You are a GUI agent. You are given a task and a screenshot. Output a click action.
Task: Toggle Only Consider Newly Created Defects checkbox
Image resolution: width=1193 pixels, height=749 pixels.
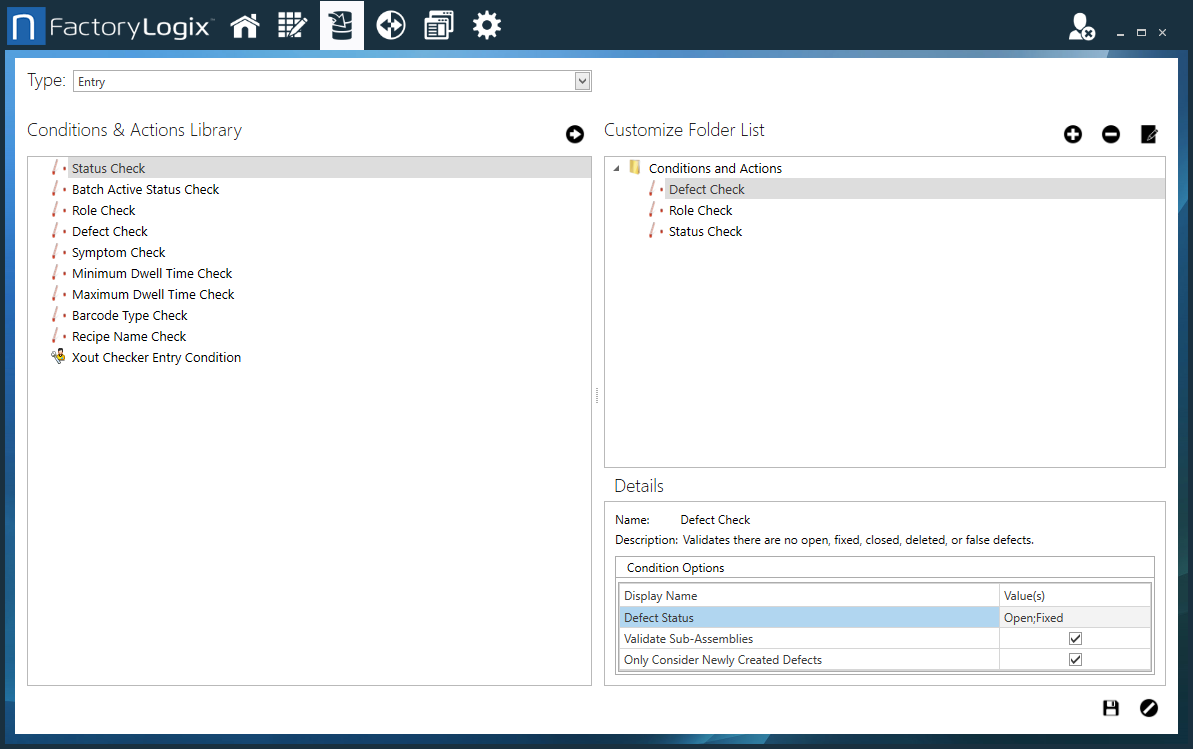[x=1076, y=660]
